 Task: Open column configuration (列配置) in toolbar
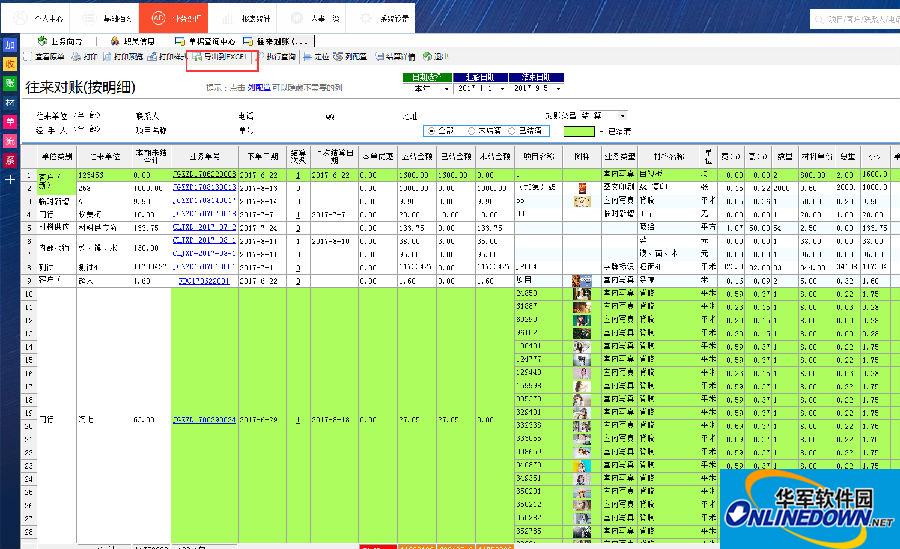(x=353, y=57)
